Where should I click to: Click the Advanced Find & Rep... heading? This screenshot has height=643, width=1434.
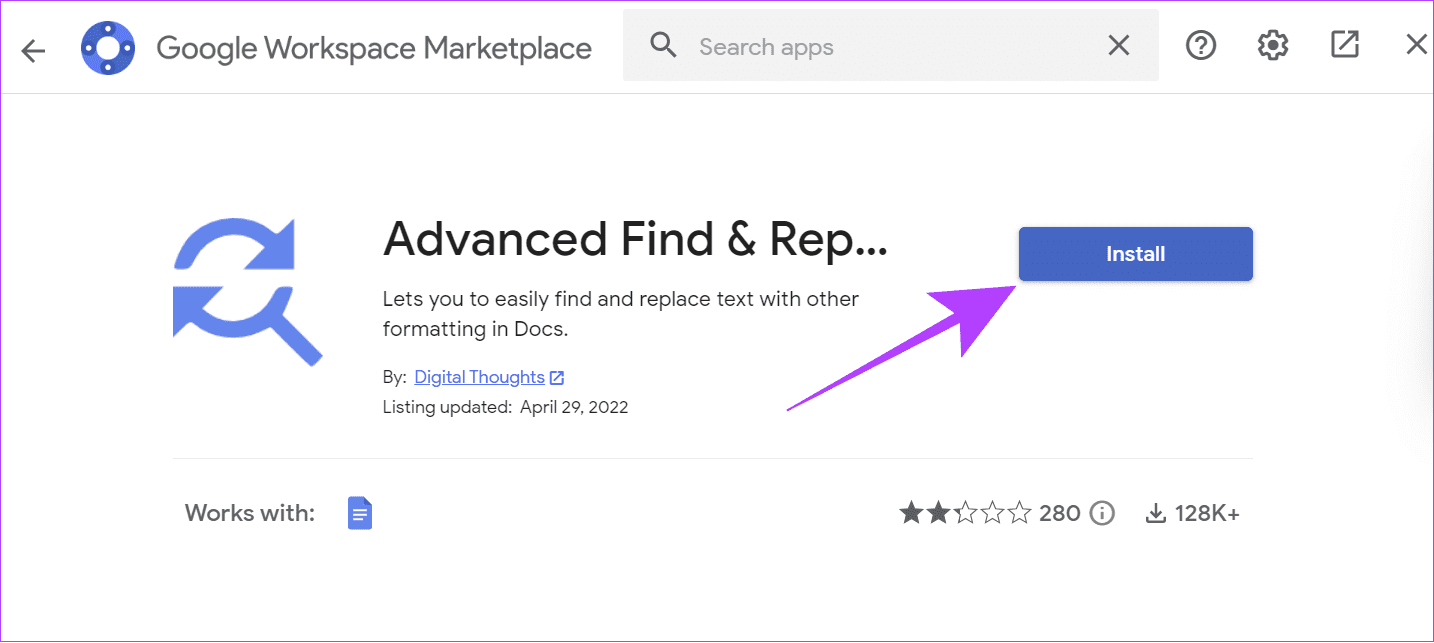(635, 240)
